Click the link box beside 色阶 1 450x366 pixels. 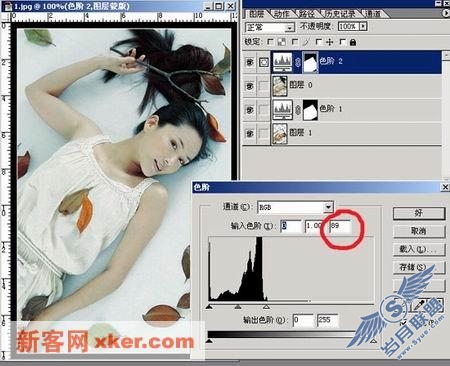click(x=264, y=110)
